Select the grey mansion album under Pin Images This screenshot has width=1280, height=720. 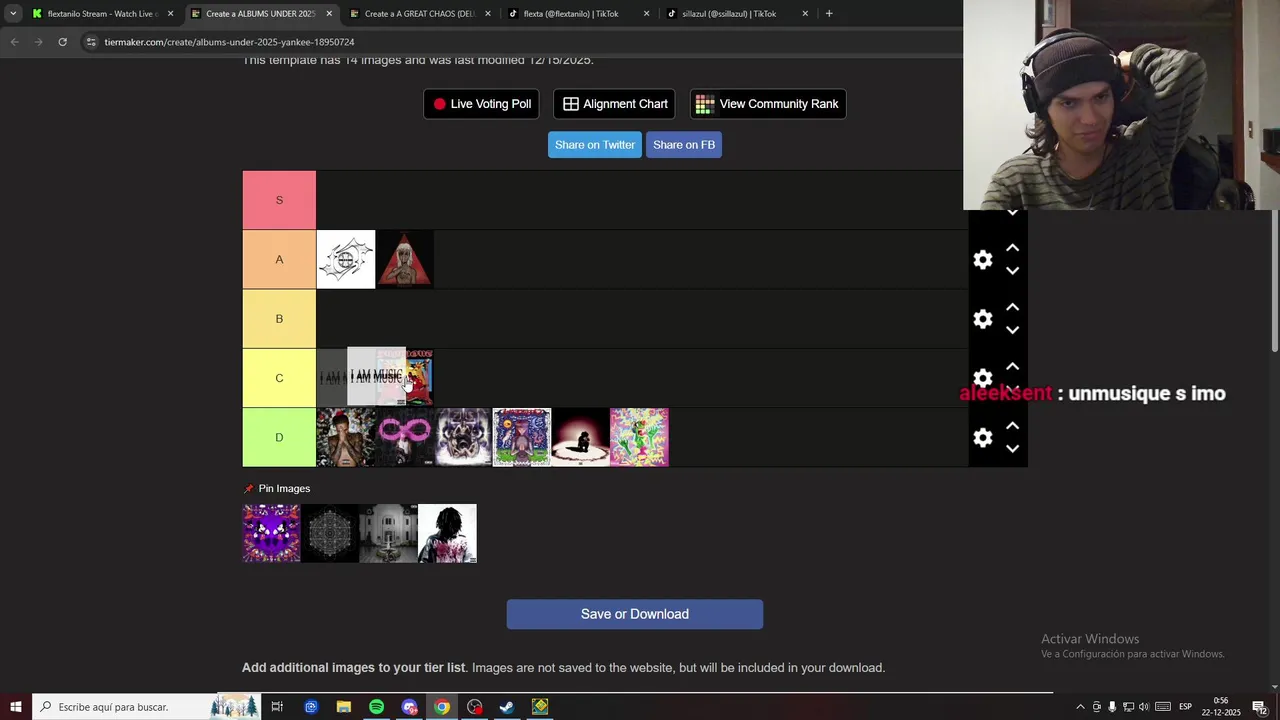(x=389, y=533)
